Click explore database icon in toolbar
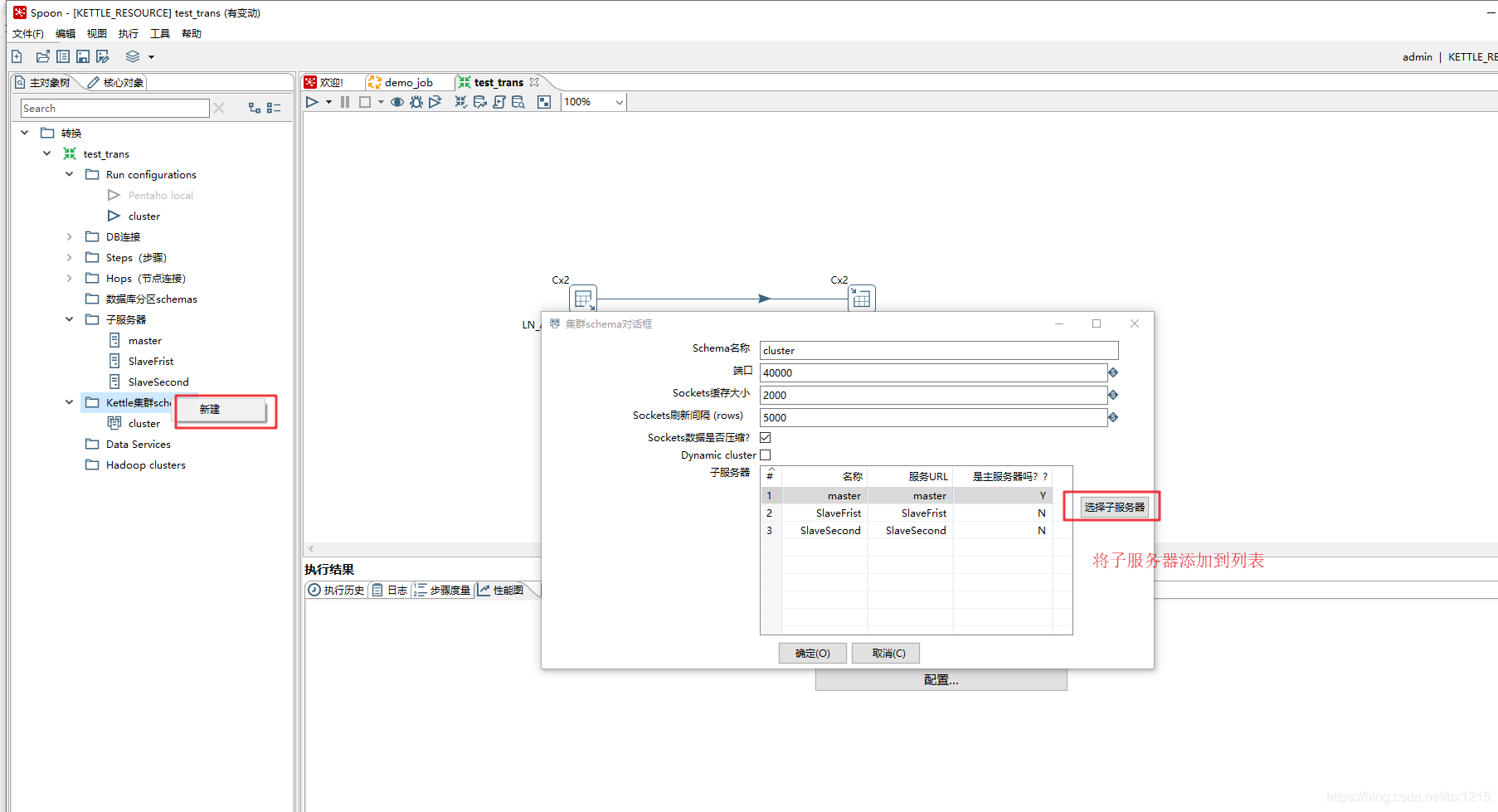The width and height of the screenshot is (1498, 812). pos(518,102)
